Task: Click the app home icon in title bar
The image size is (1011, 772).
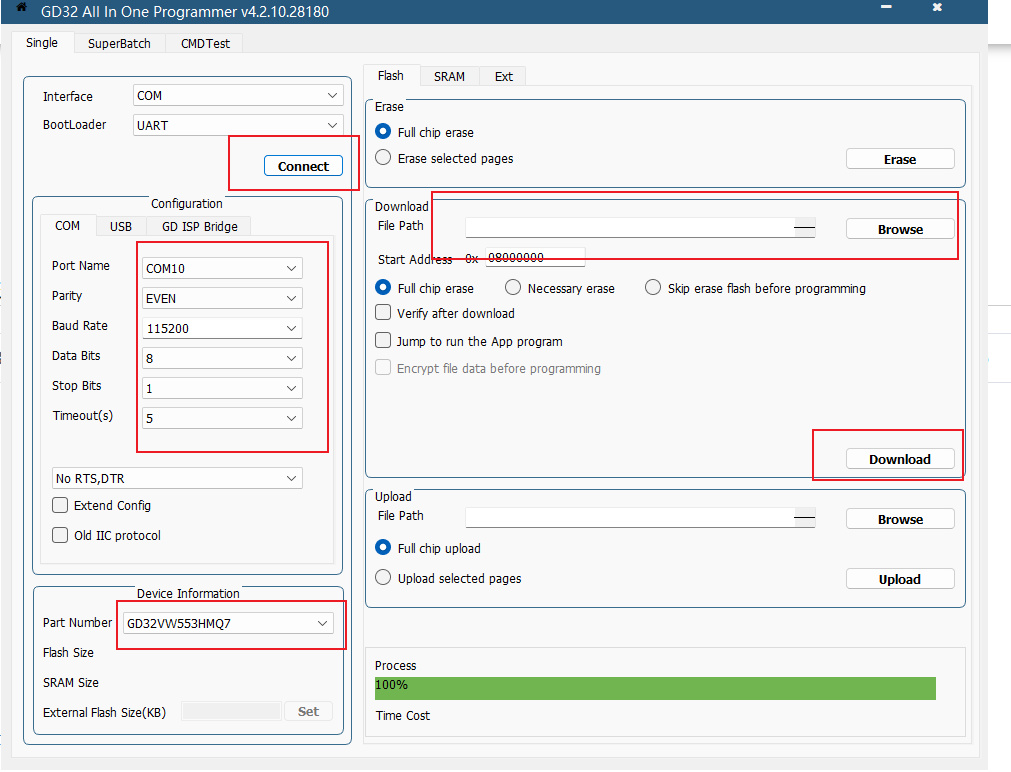Action: 20,8
